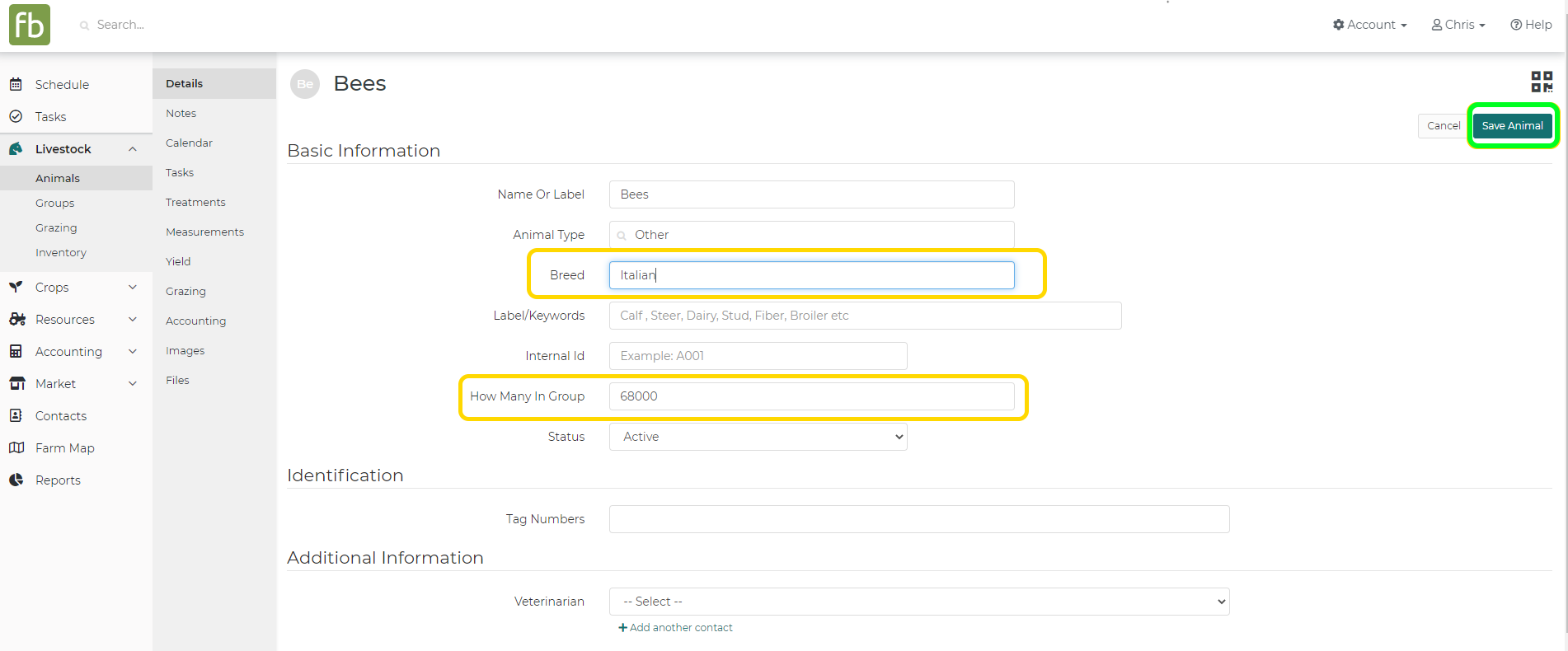The image size is (1568, 651).
Task: Open the Measurements tab
Action: pyautogui.click(x=204, y=232)
